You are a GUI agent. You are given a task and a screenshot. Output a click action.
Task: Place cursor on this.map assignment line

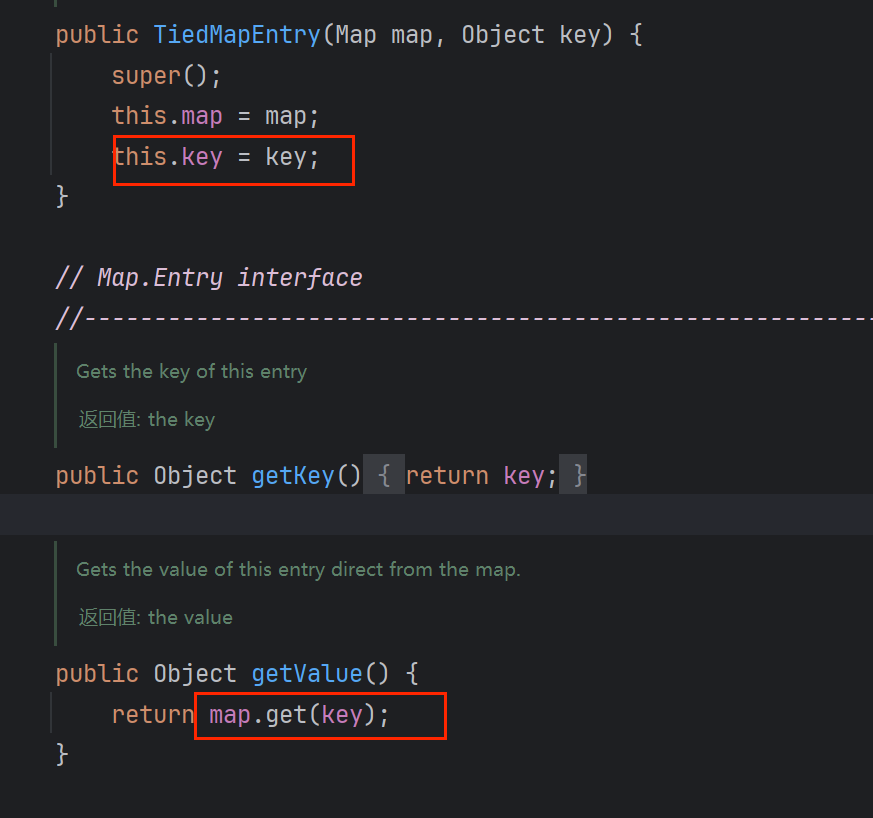(x=215, y=116)
